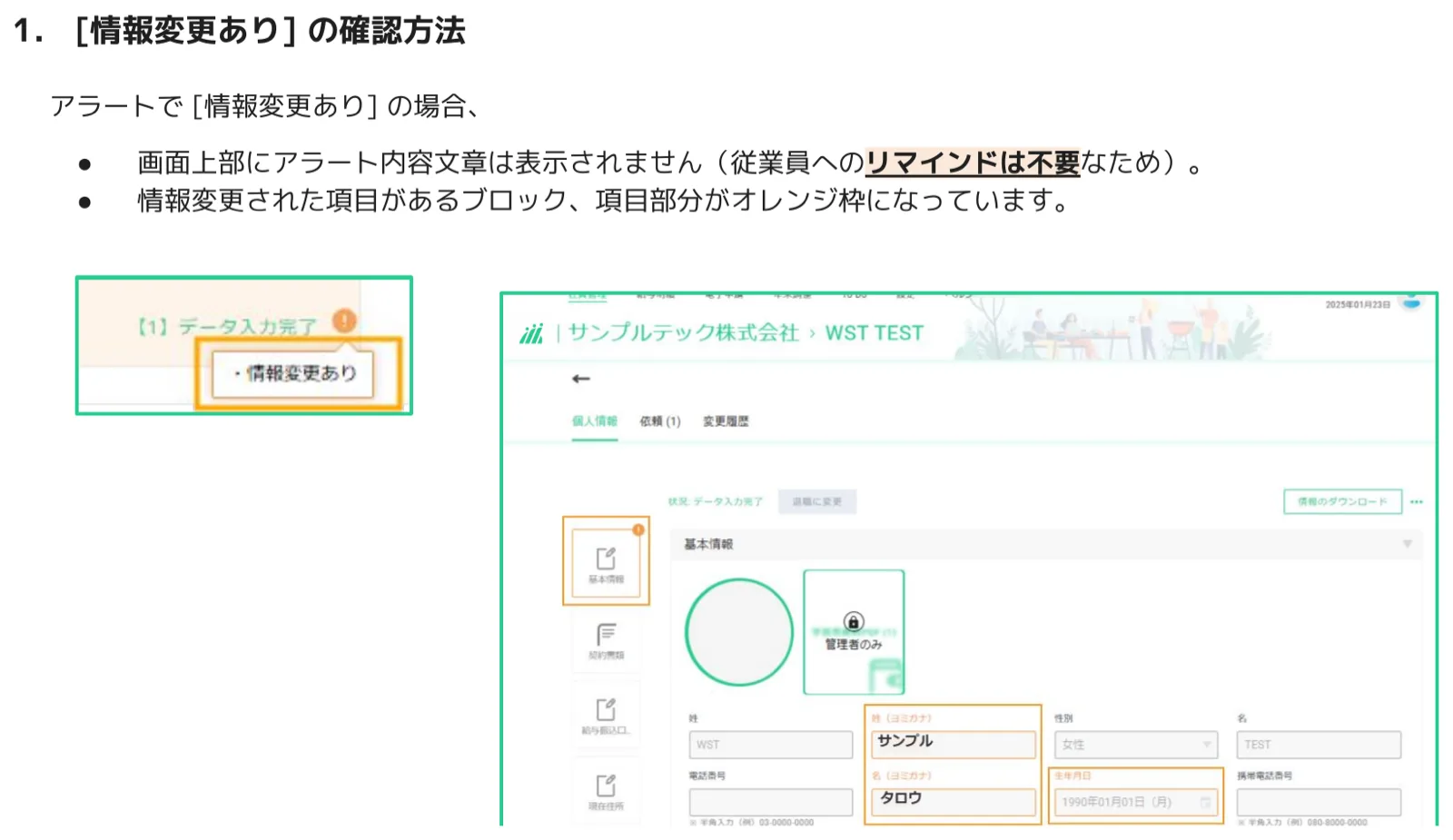The width and height of the screenshot is (1453, 840).
Task: Open the 給与振込口座 sidebar icon
Action: [606, 716]
